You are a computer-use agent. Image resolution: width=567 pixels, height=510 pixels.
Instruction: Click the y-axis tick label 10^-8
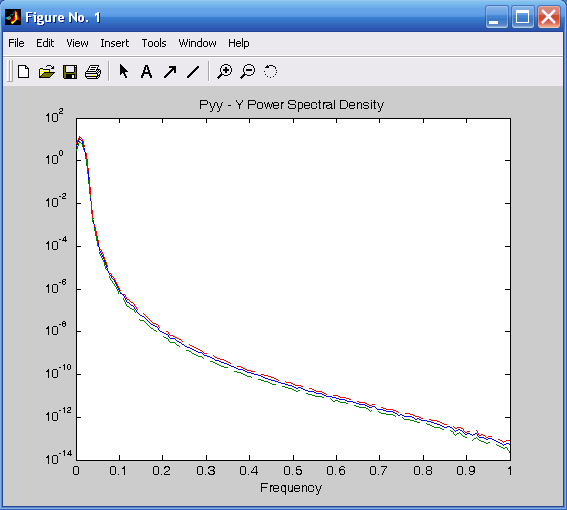point(56,329)
